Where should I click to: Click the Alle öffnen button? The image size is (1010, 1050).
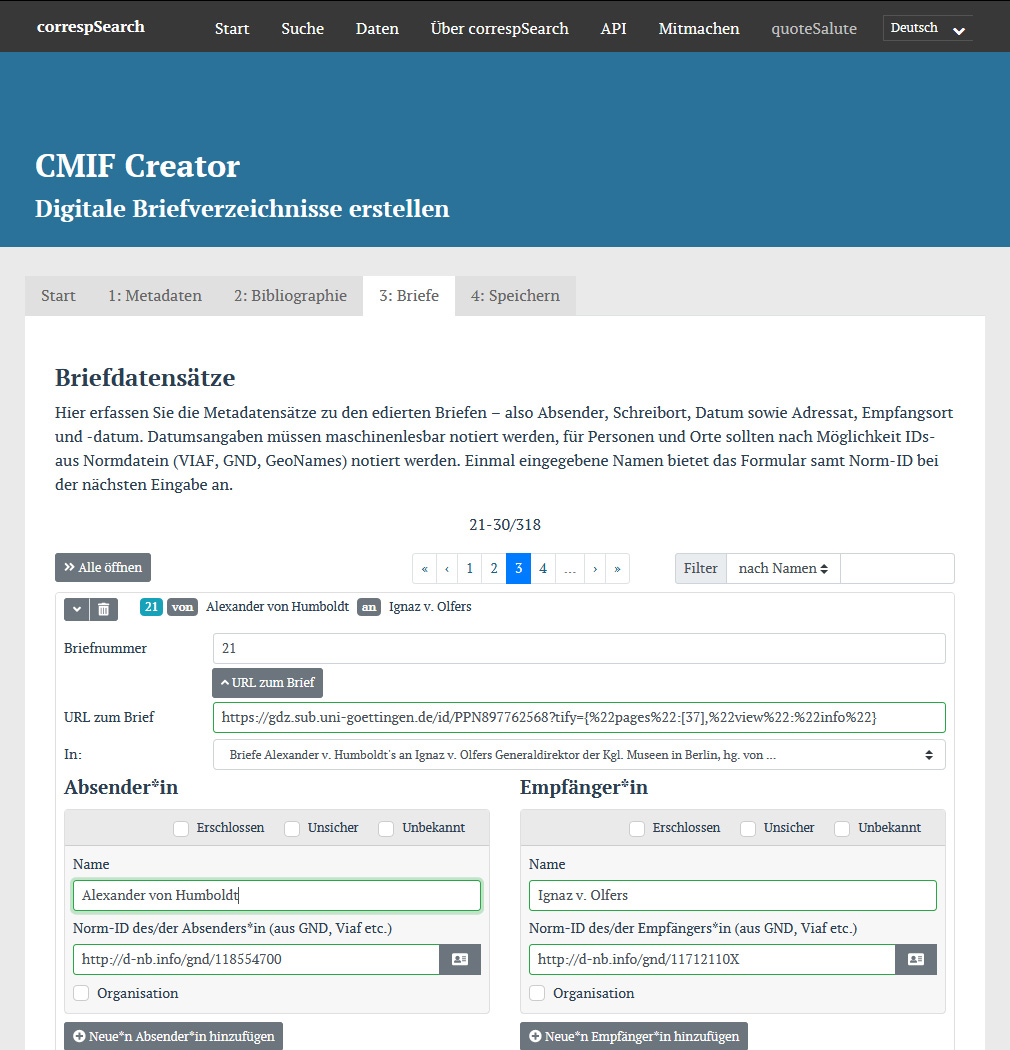[102, 566]
